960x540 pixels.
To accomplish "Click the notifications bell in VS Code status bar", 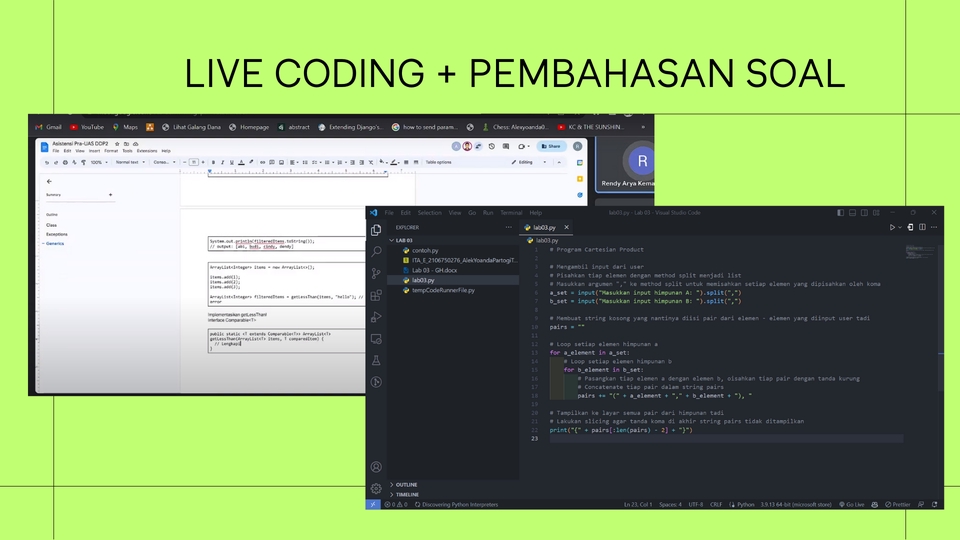I will (x=934, y=504).
